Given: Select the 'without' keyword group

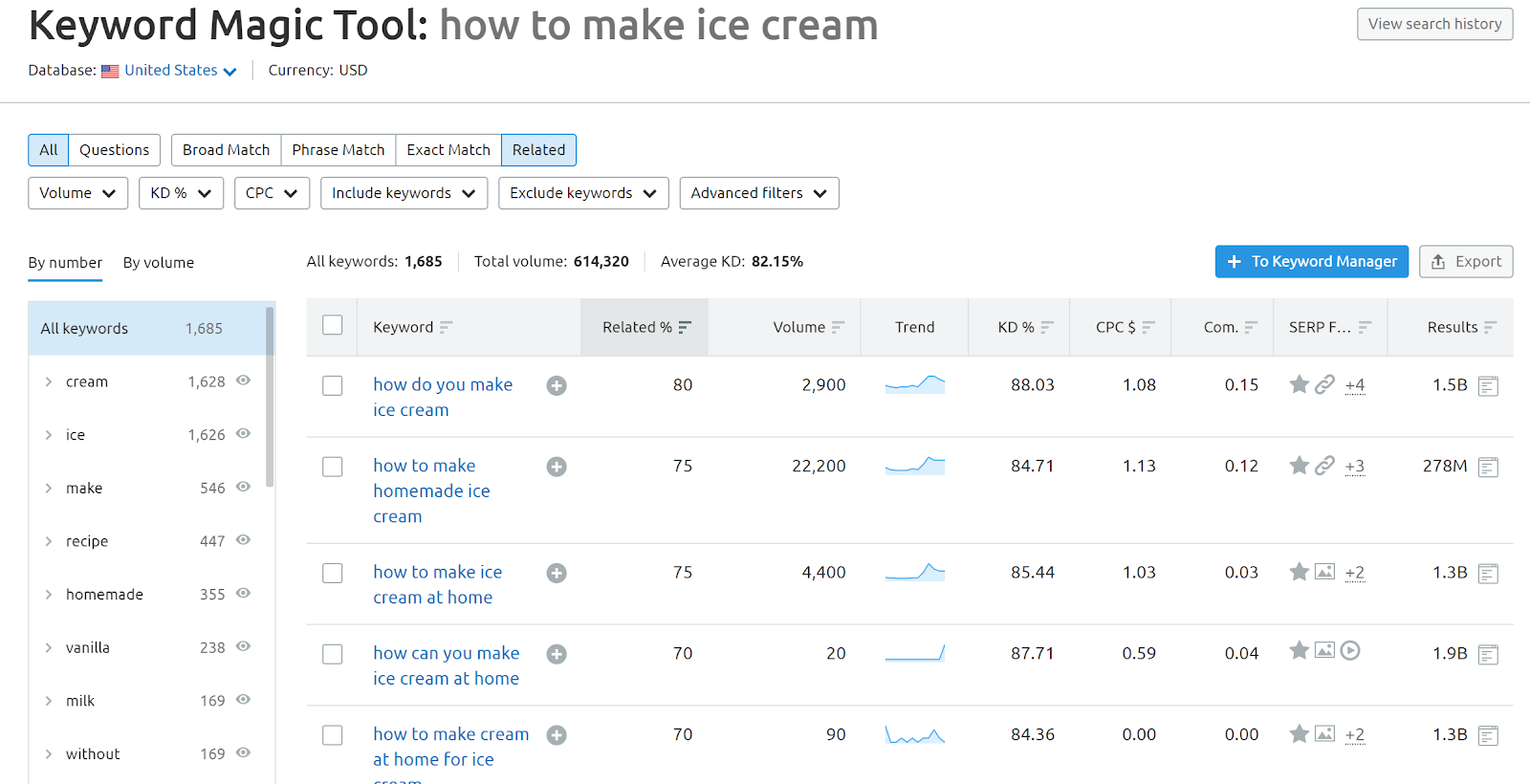Looking at the screenshot, I should 147,754.
